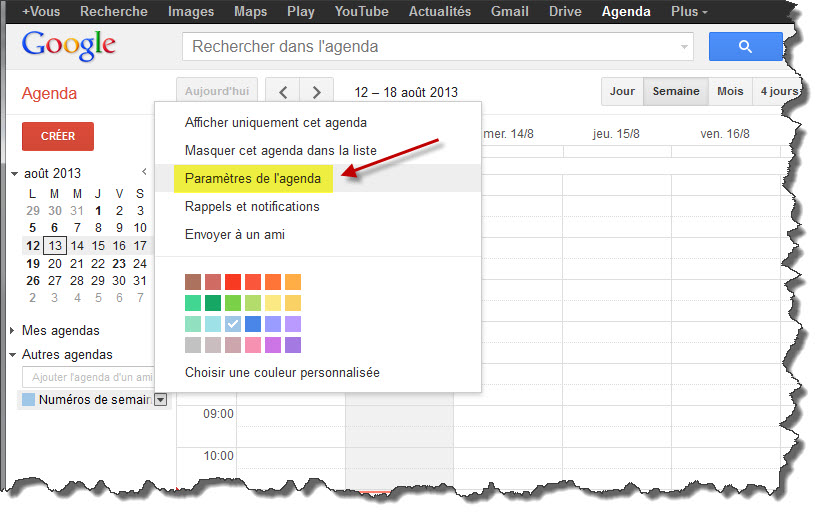Screen dimensions: 826x520
Task: Click Rechercher dans l'agenda search field
Action: coord(438,46)
